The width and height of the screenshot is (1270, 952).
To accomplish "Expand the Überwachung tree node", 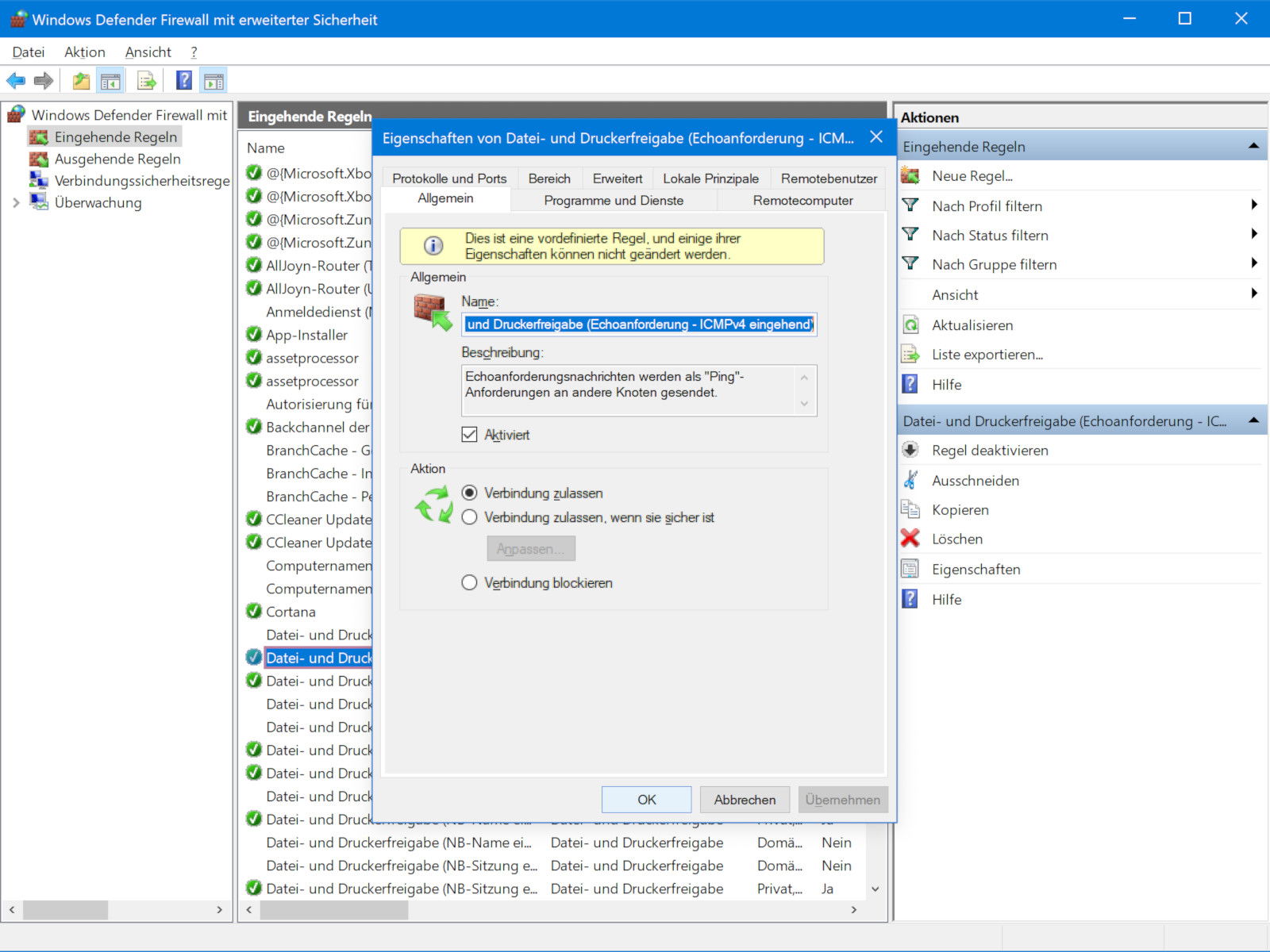I will click(x=16, y=202).
